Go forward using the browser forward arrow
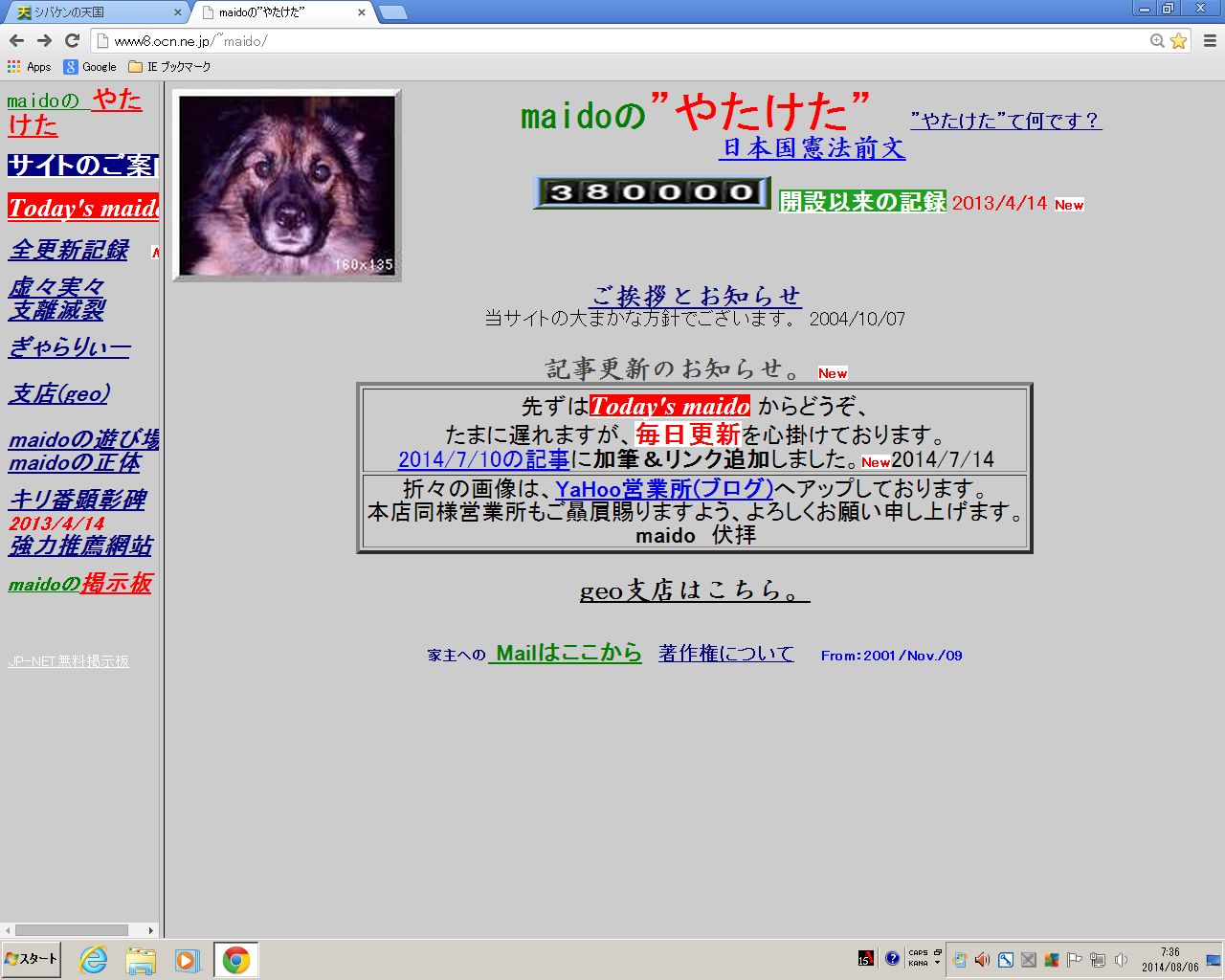Viewport: 1225px width, 980px height. [x=44, y=40]
